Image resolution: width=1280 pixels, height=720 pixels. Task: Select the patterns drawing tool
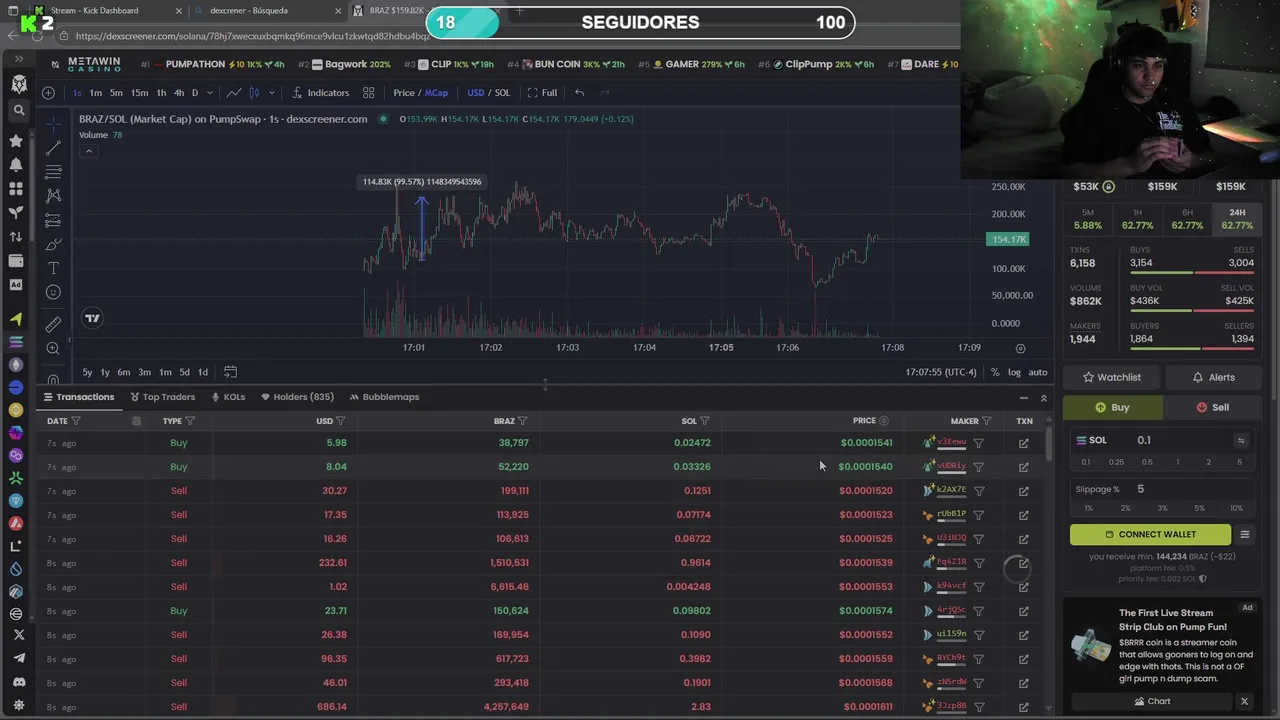pos(53,196)
